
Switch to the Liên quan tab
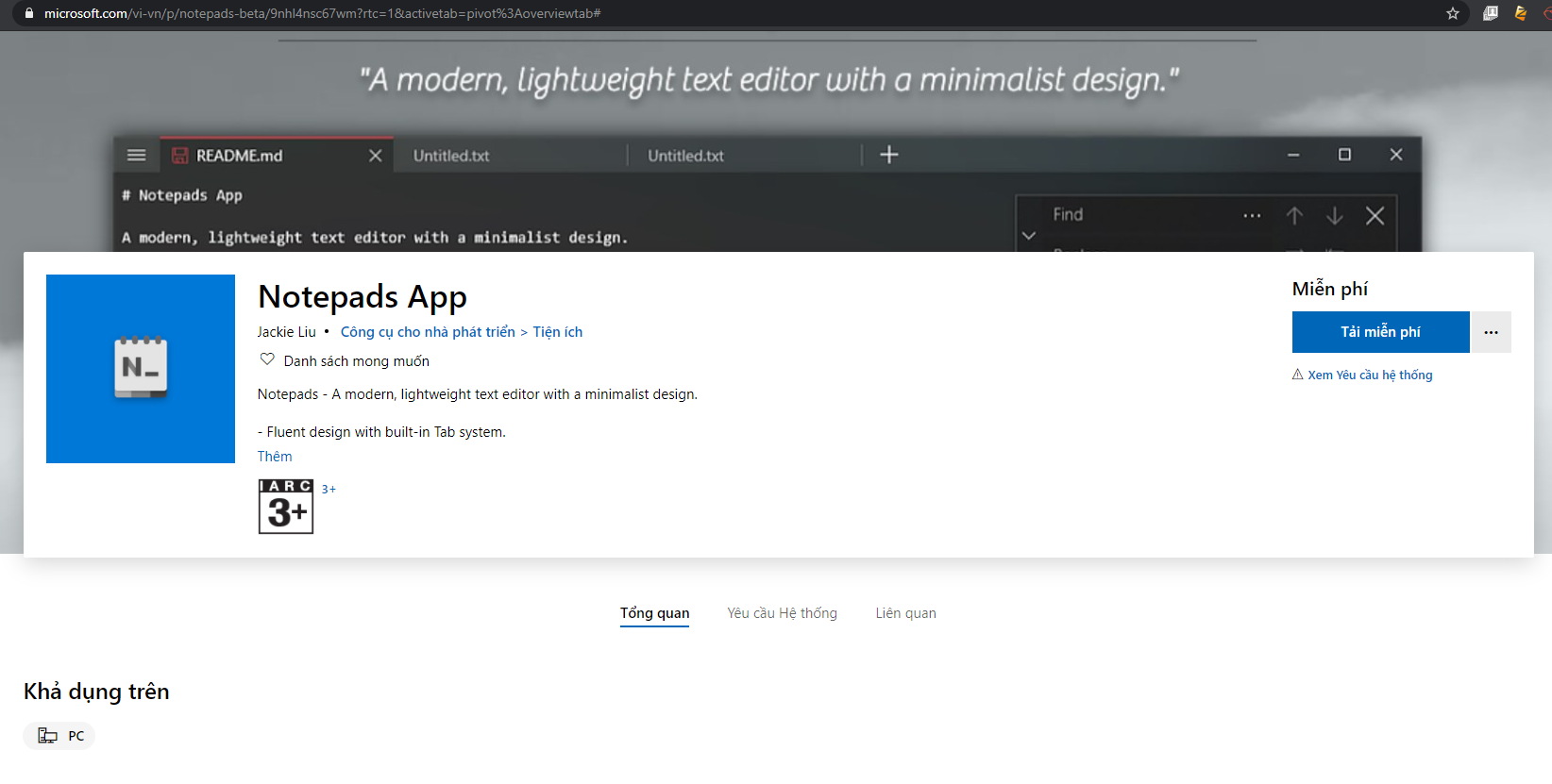905,613
